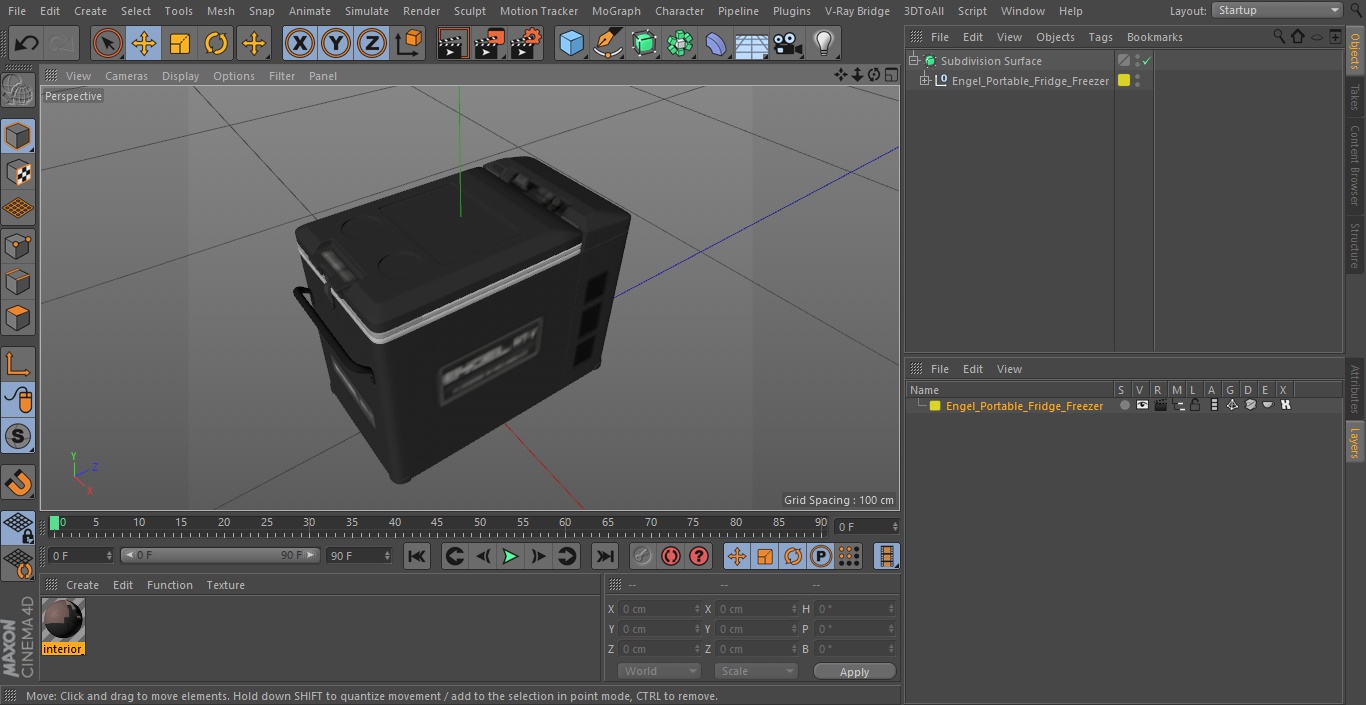
Task: Switch to Texture mode
Action: 18,172
